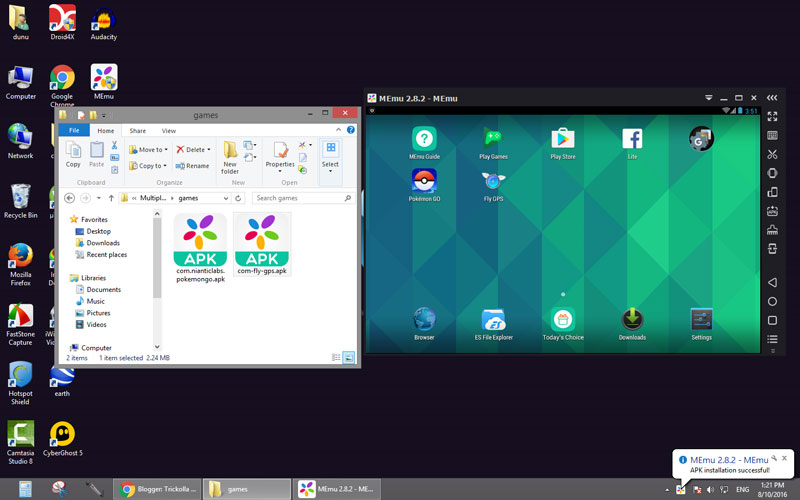The height and width of the screenshot is (500, 800).
Task: Collapse the Explorer ribbon chevron
Action: 338,130
